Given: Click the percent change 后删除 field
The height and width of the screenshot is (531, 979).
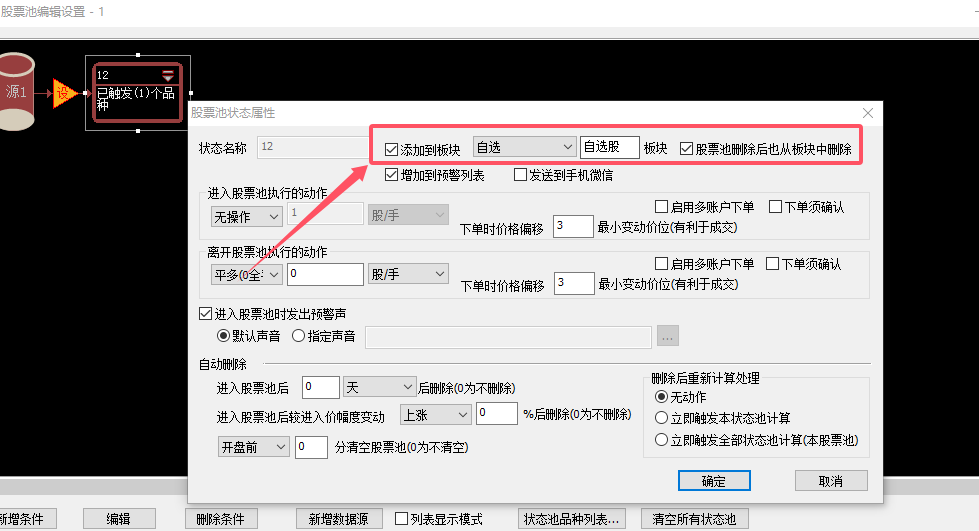Looking at the screenshot, I should pyautogui.click(x=496, y=414).
